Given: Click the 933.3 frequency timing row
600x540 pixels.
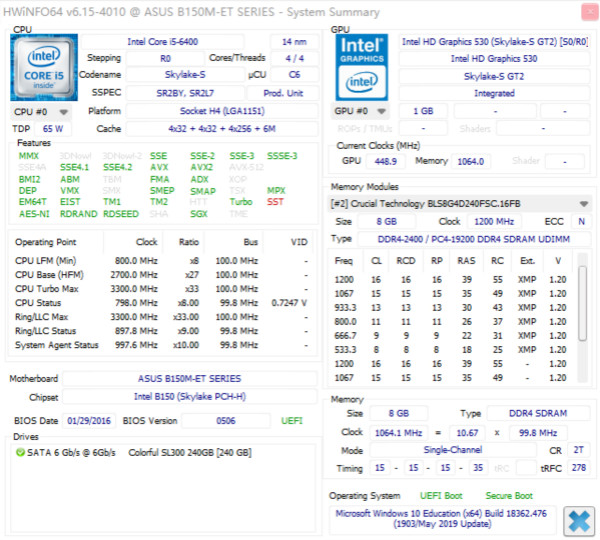Looking at the screenshot, I should 450,308.
